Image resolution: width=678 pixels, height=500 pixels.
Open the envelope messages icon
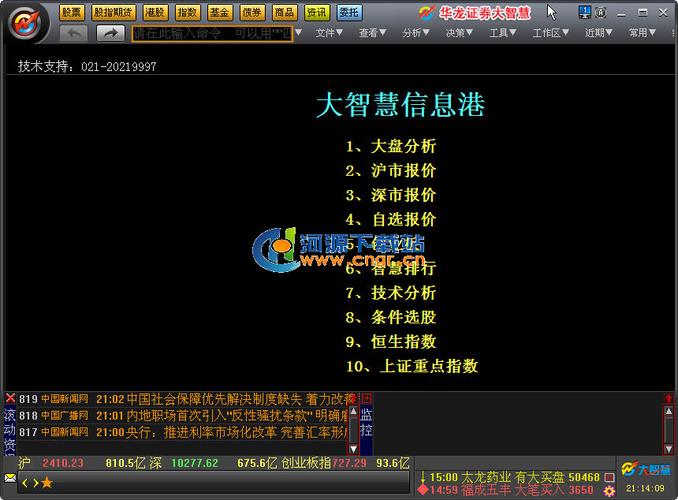(10, 478)
